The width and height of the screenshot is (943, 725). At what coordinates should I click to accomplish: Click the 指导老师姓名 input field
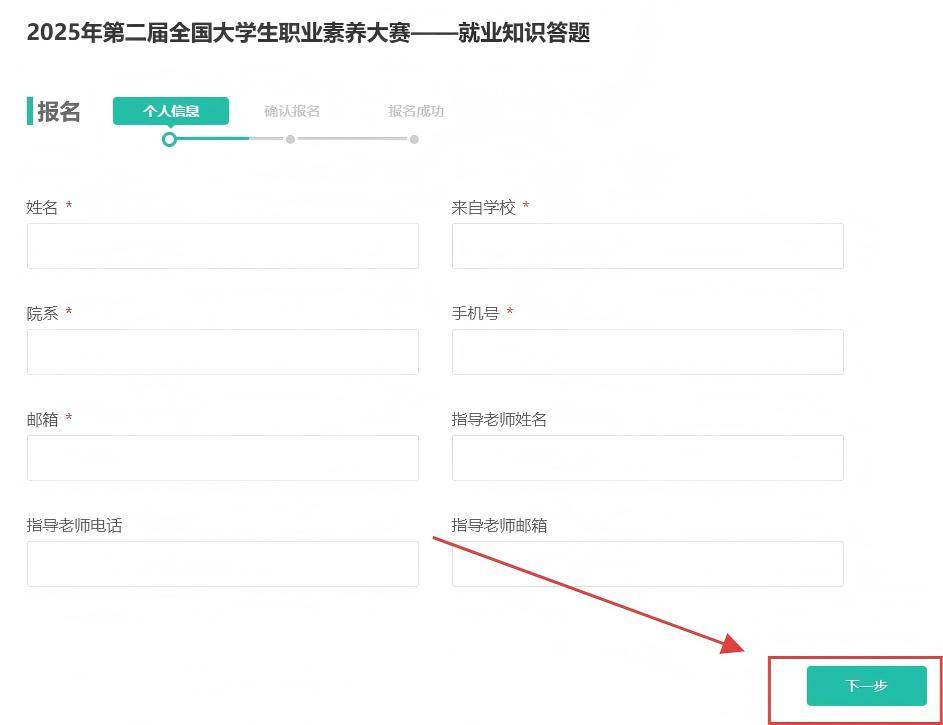coord(647,458)
